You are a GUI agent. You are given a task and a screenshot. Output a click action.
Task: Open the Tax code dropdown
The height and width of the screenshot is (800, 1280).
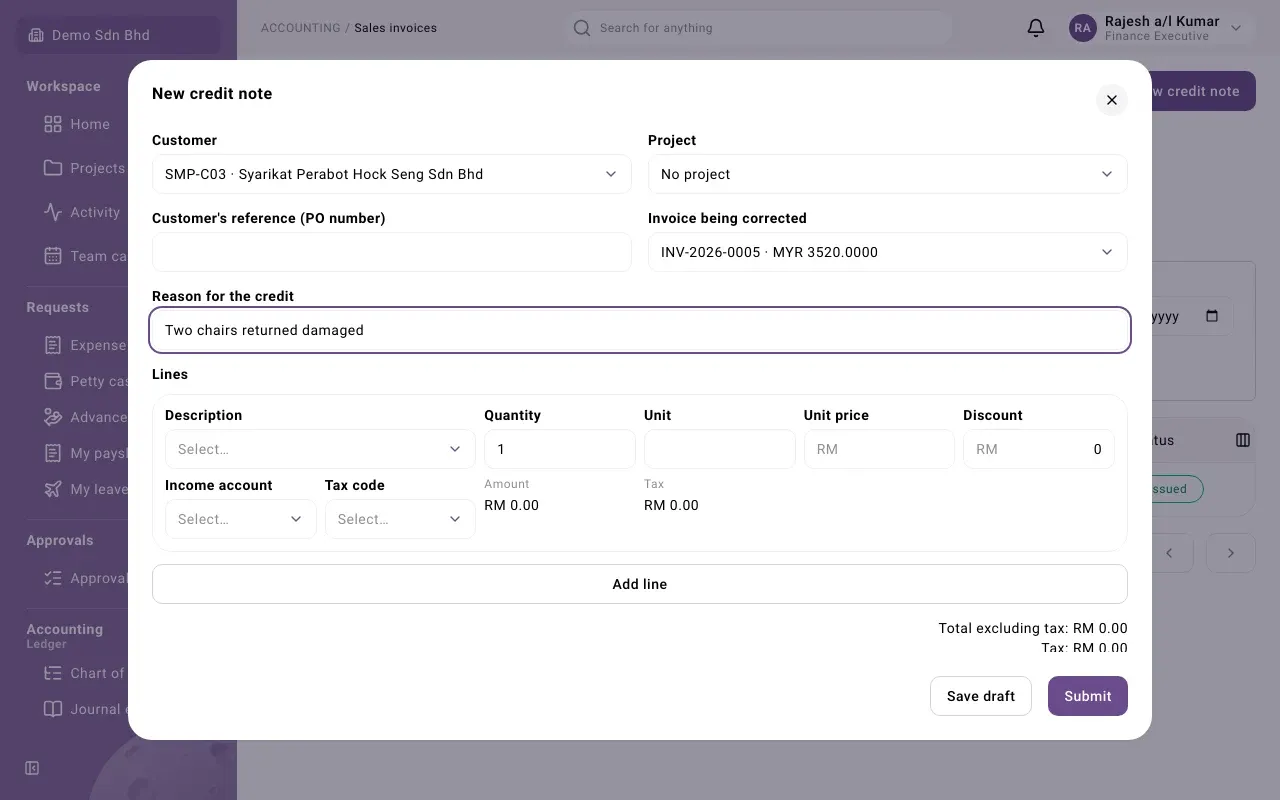[400, 519]
